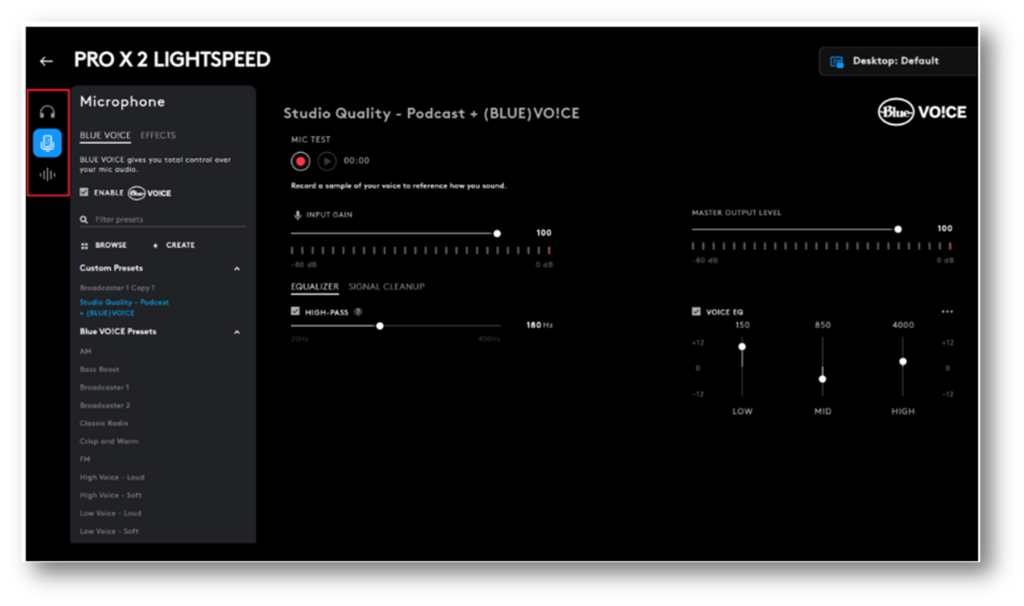Select the Classic Radio preset
This screenshot has width=1024, height=606.
[104, 423]
